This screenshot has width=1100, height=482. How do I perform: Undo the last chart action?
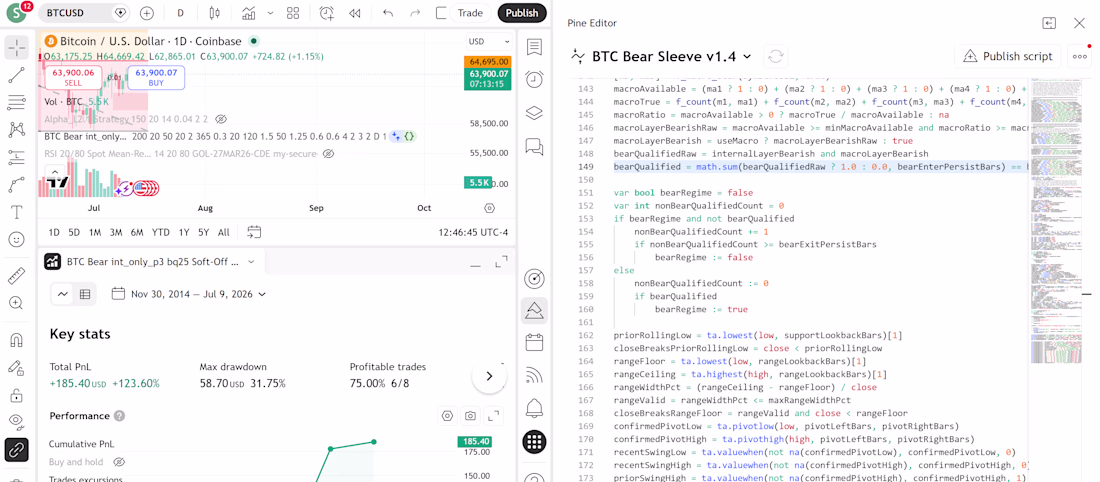pos(388,13)
